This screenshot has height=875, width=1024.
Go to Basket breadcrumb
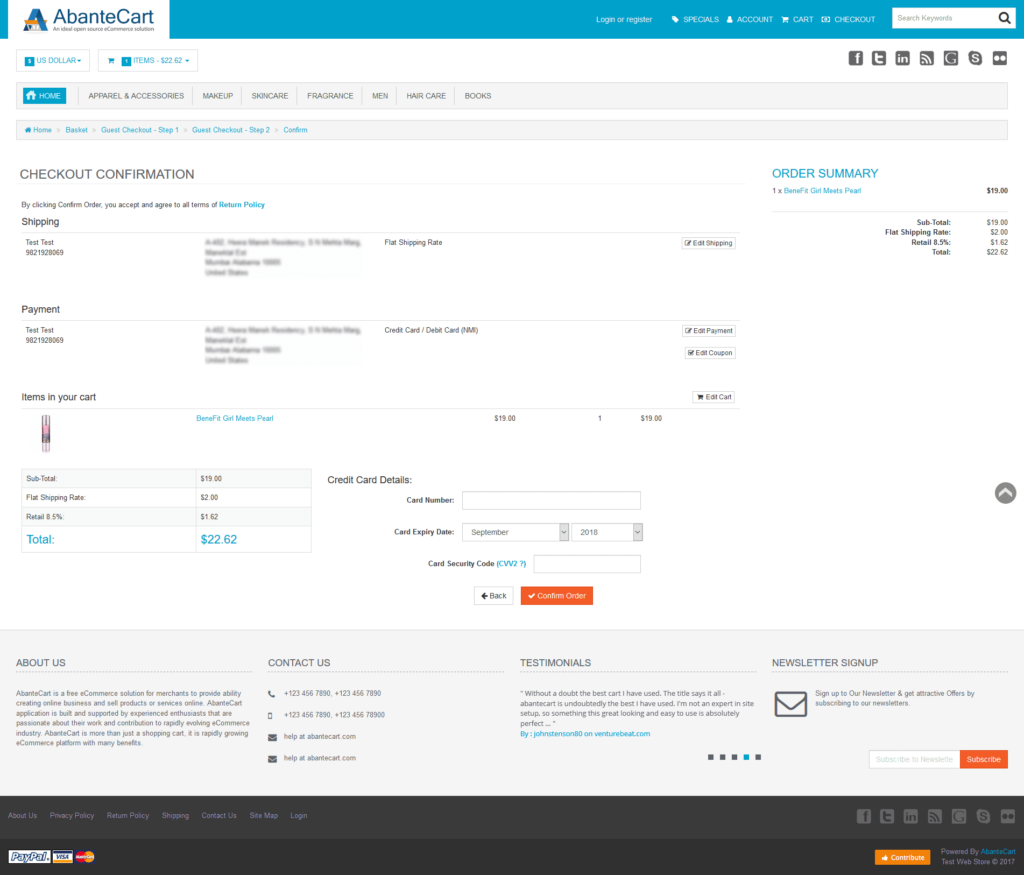click(x=76, y=130)
